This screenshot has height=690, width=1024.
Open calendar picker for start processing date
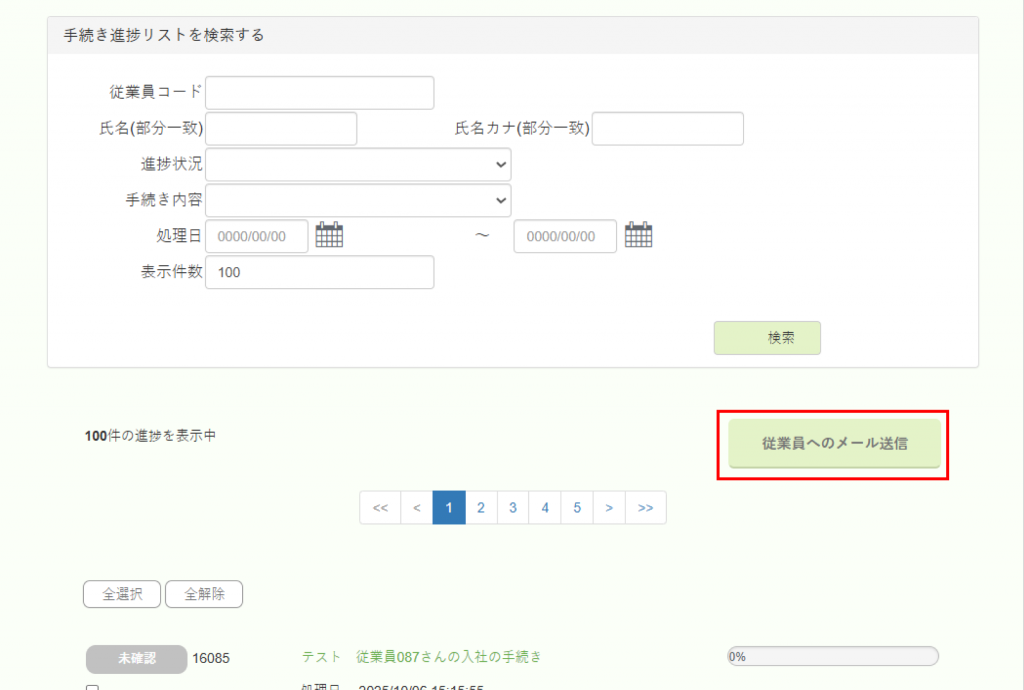click(x=329, y=235)
